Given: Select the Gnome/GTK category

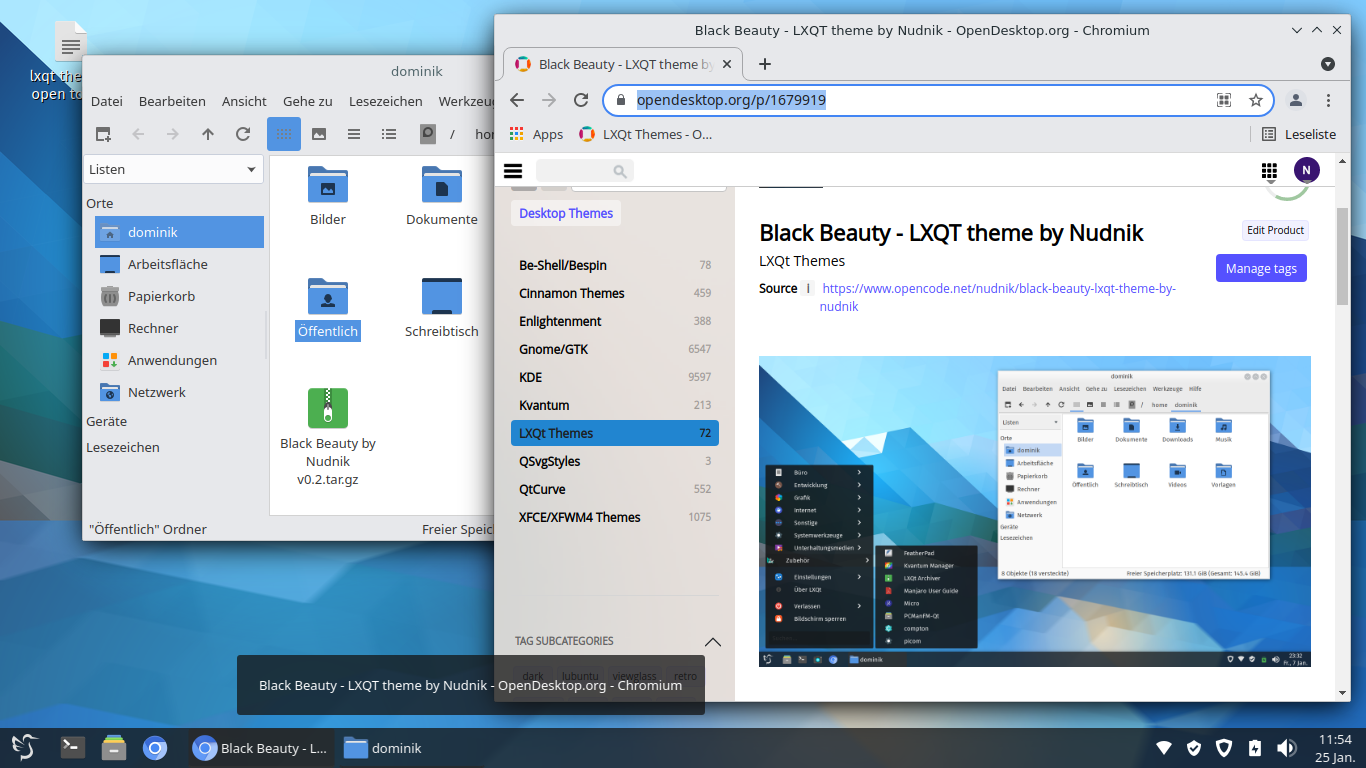Looking at the screenshot, I should tap(615, 349).
